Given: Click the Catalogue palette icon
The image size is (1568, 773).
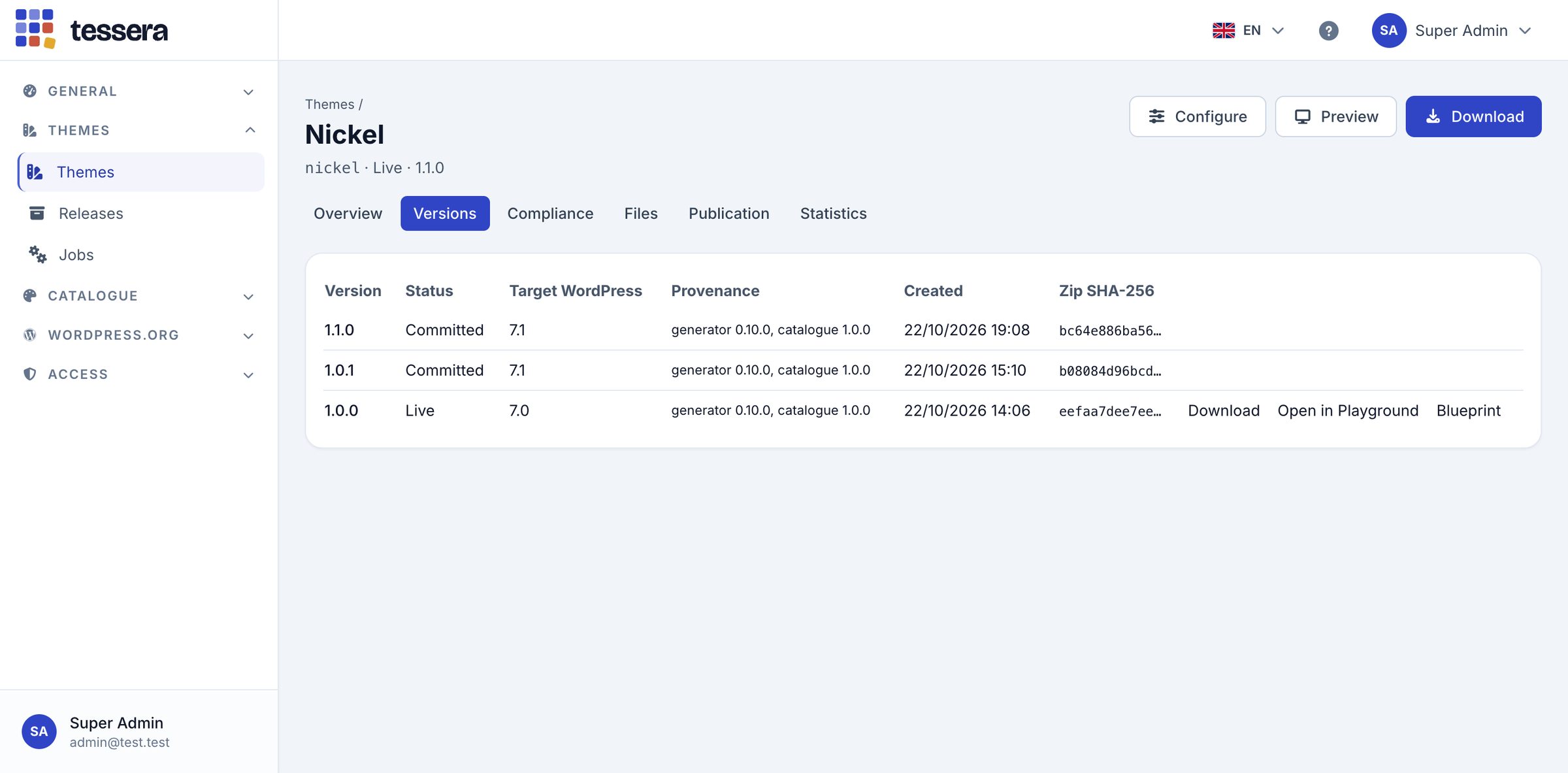Looking at the screenshot, I should 30,295.
